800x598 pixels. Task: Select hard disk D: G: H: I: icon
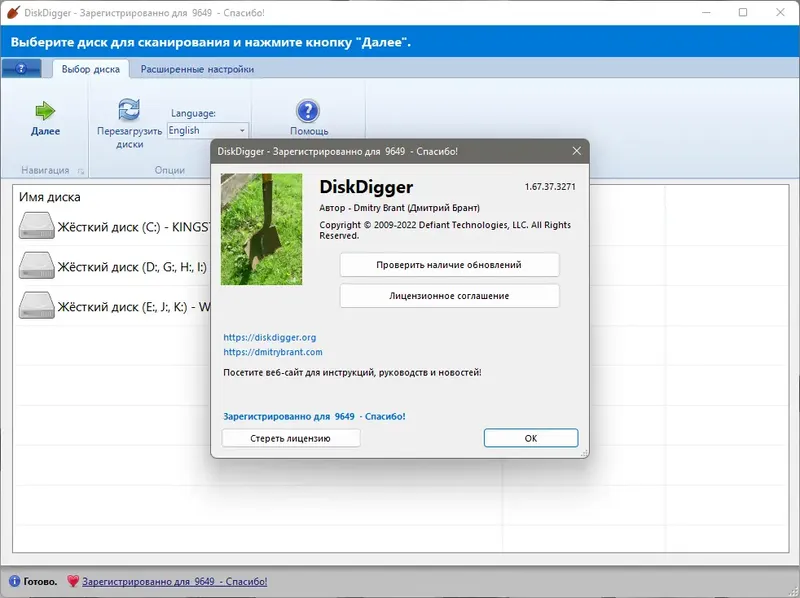click(x=37, y=265)
